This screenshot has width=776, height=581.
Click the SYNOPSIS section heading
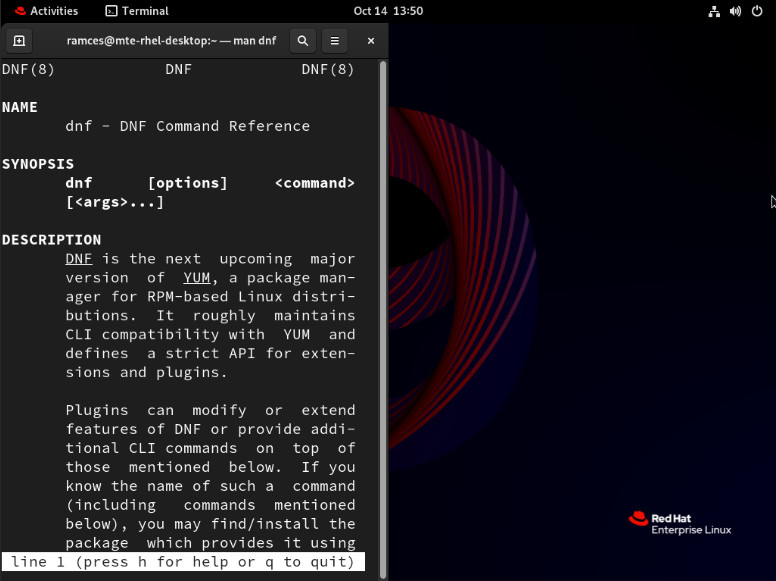[38, 164]
